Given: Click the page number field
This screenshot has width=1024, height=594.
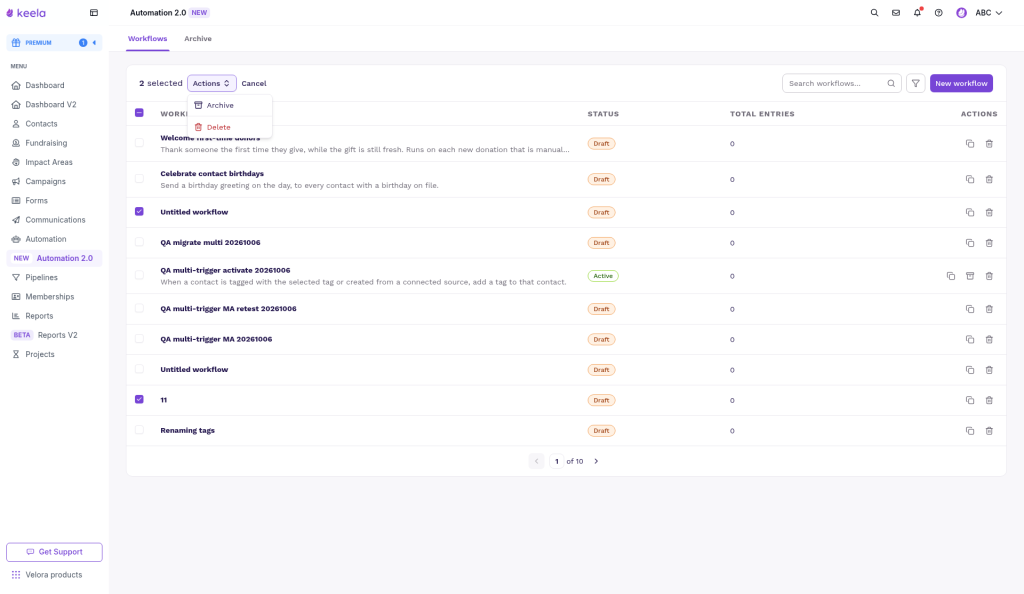Looking at the screenshot, I should (556, 461).
